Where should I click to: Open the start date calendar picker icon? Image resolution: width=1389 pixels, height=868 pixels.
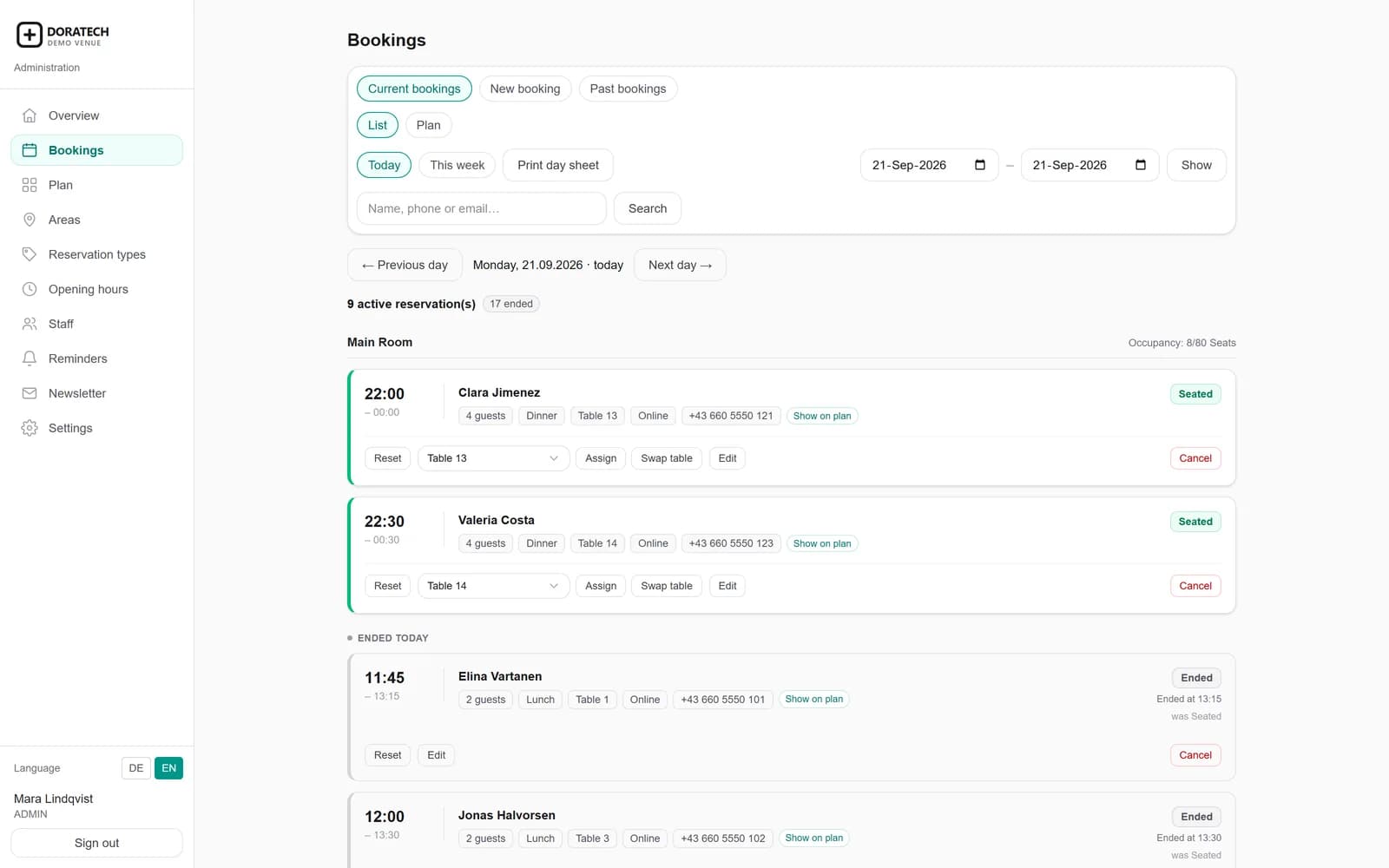(x=980, y=165)
